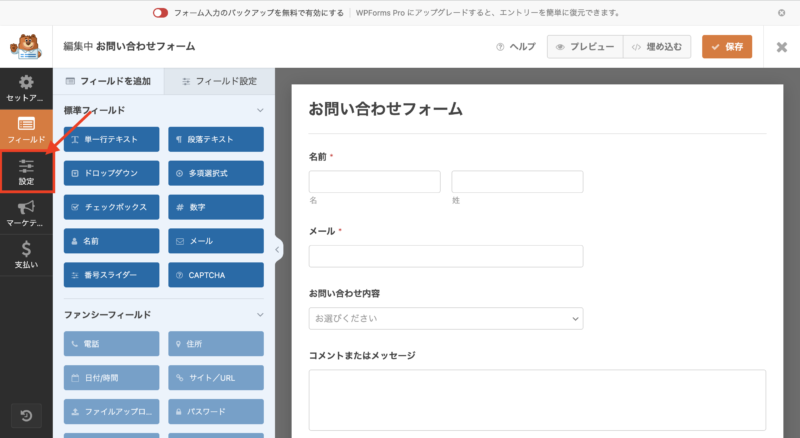Add the 日付/時間 field
Screen dimensions: 800x438
111,378
